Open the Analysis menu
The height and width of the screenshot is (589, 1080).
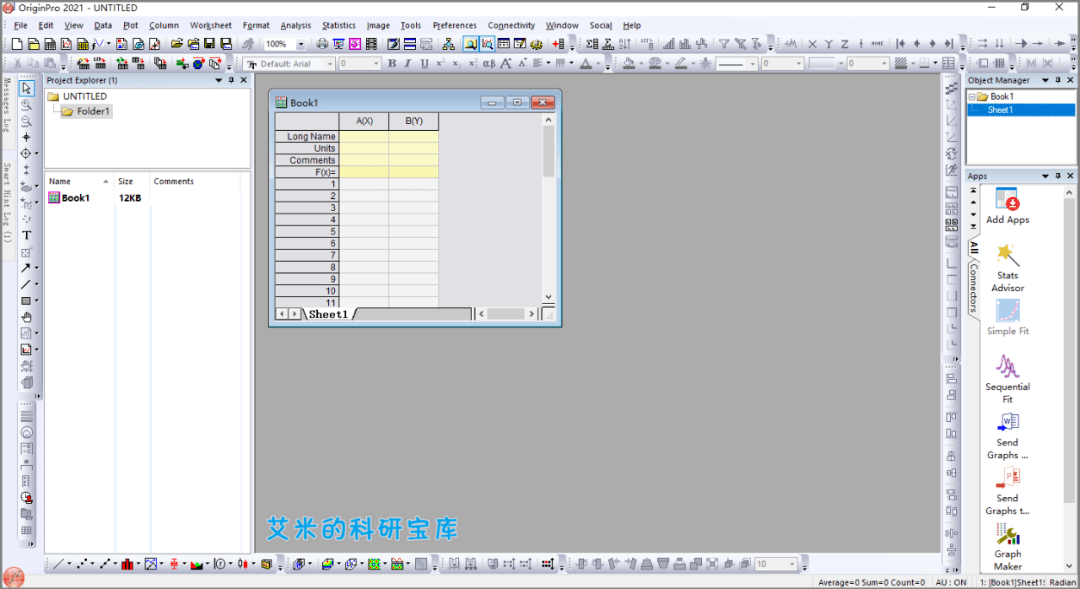pyautogui.click(x=295, y=25)
